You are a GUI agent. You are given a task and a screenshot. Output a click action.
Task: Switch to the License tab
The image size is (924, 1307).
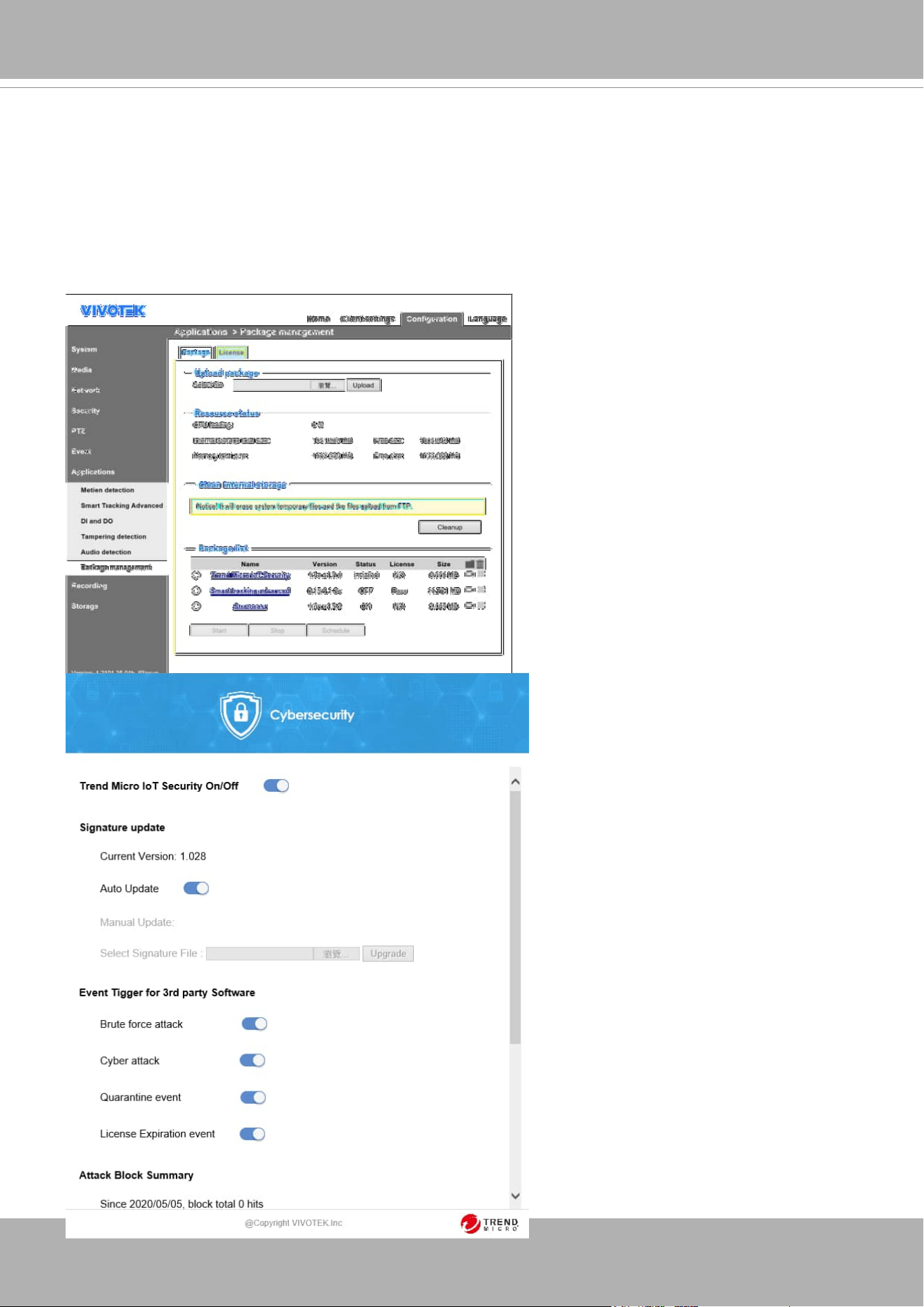point(231,353)
